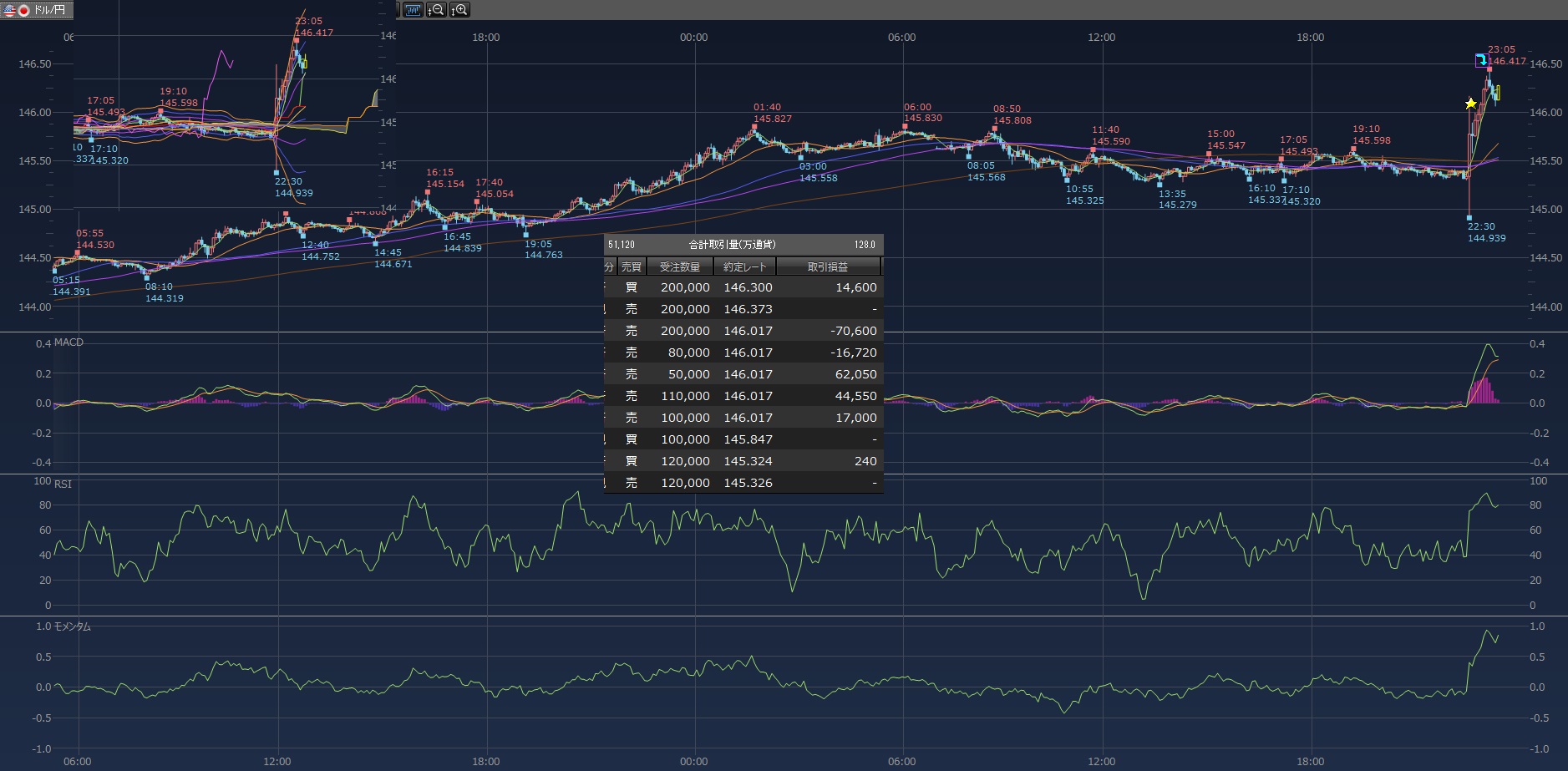1568x771 pixels.
Task: Select the trade row with 62,050 profit
Action: [x=743, y=374]
